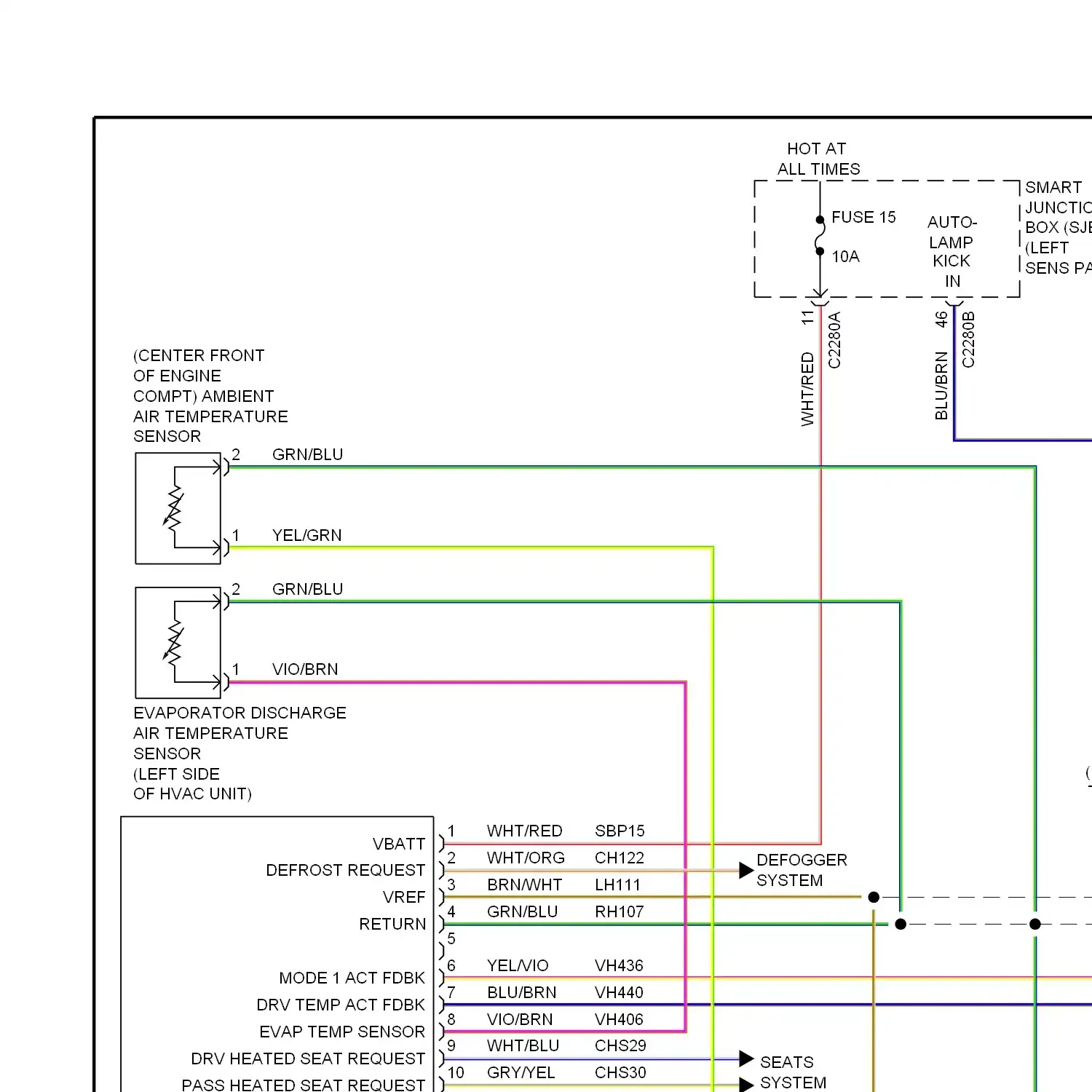The image size is (1092, 1092).
Task: Click the 'RETURN' terminal label
Action: point(392,925)
